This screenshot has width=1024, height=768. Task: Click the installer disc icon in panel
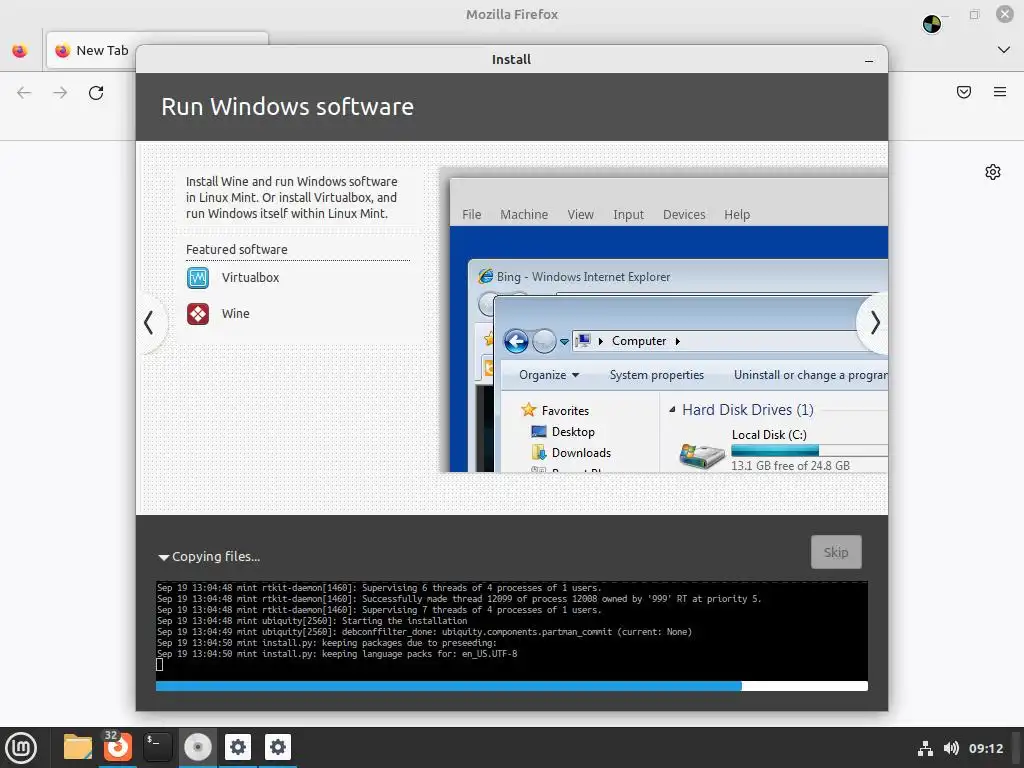(198, 747)
